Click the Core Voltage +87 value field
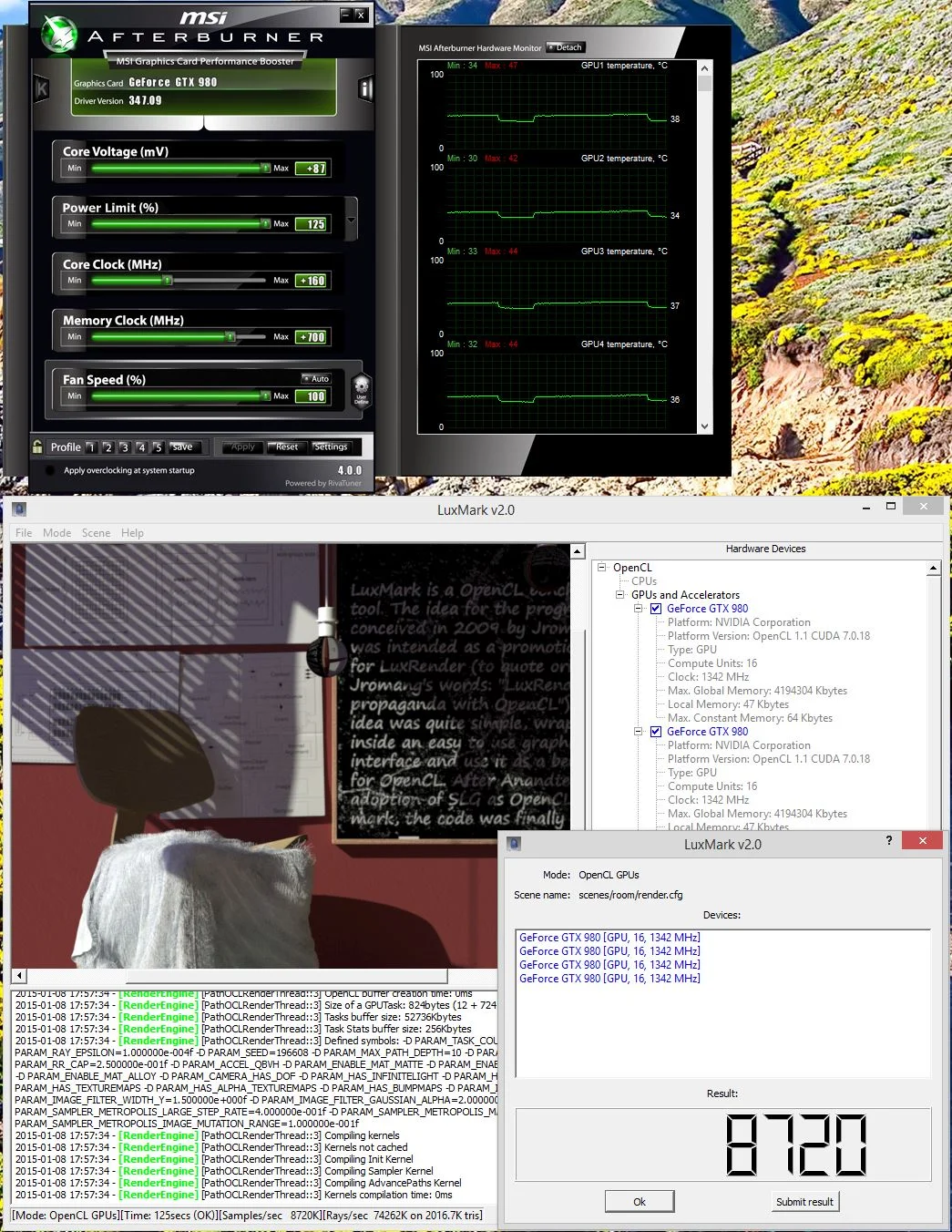 click(x=312, y=169)
